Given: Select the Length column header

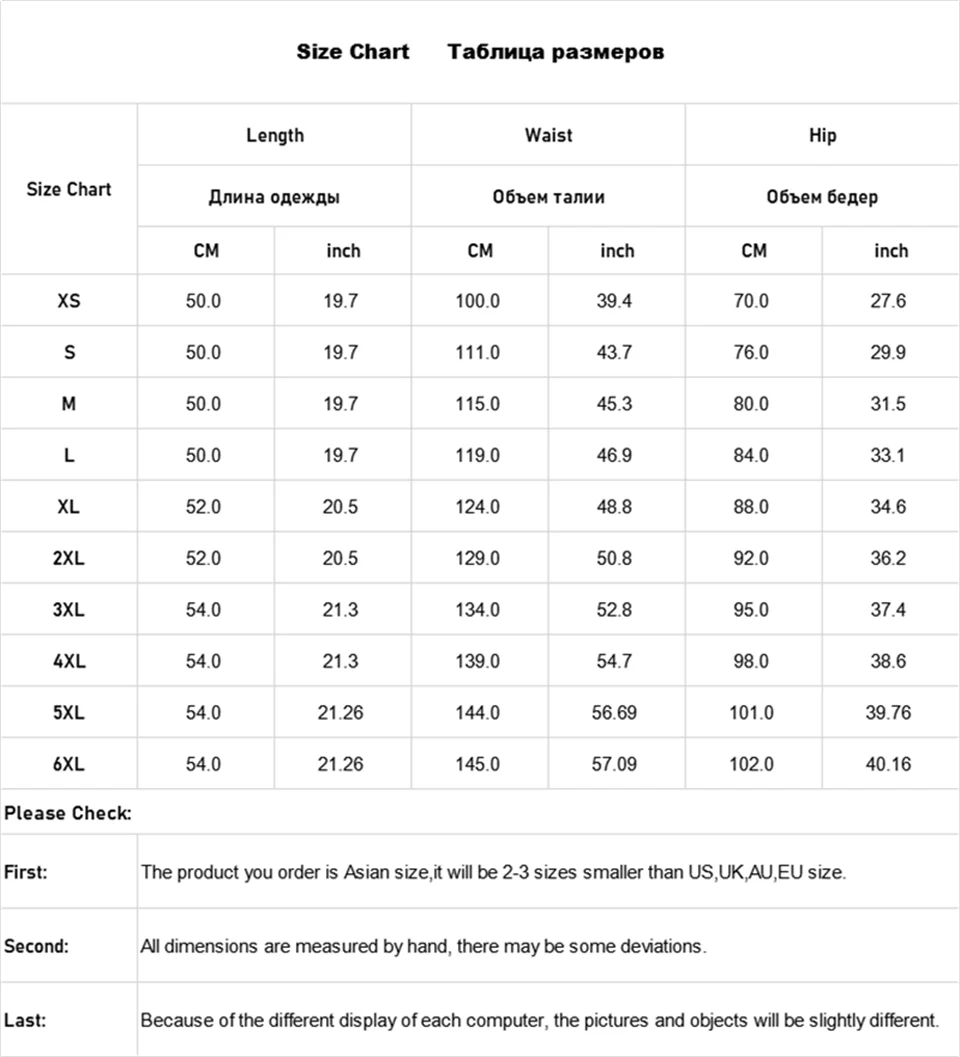Looking at the screenshot, I should tap(274, 135).
